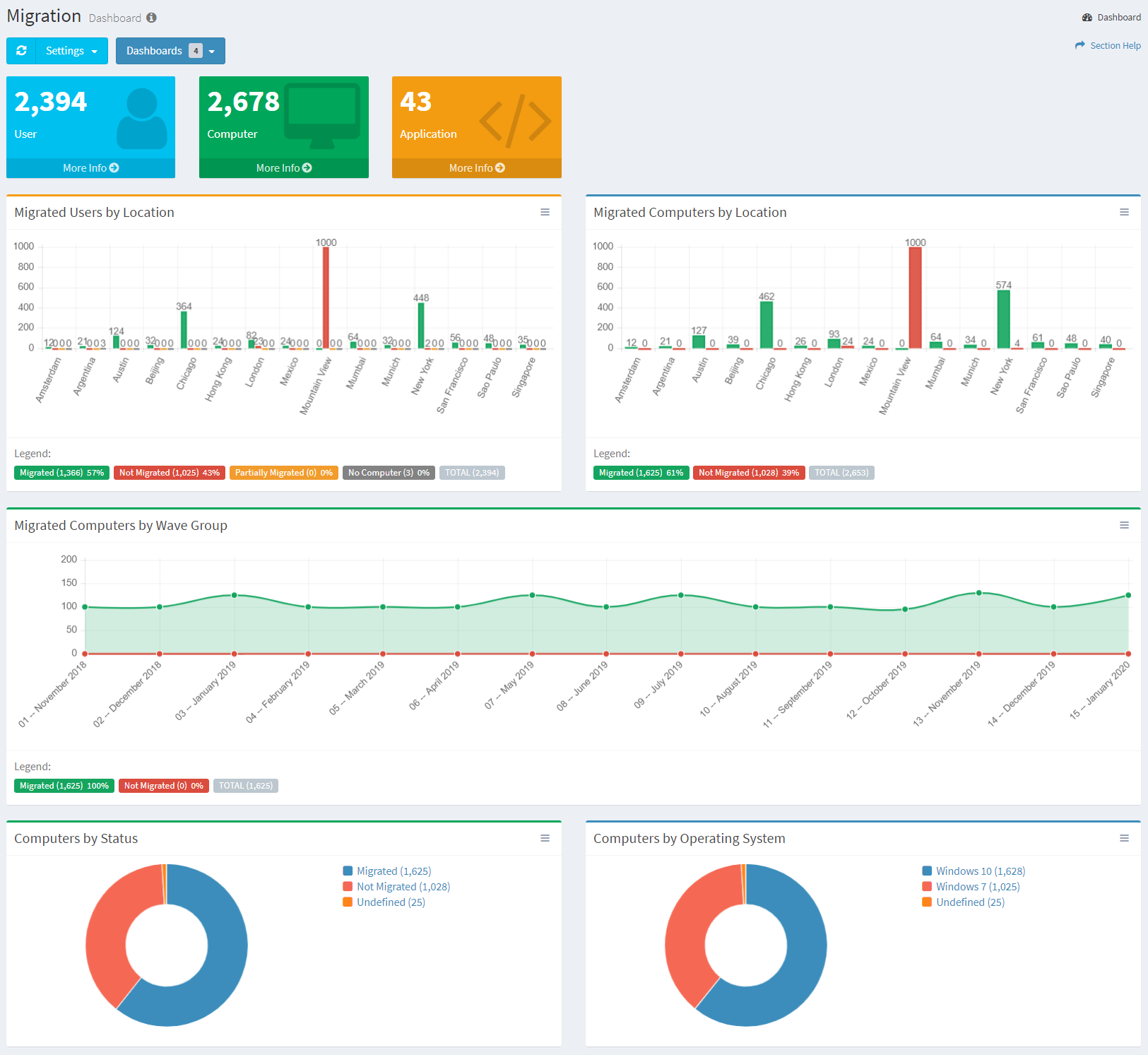Screen dimensions: 1148x1055
Task: Expand the Dashboards dropdown caret
Action: coord(212,50)
